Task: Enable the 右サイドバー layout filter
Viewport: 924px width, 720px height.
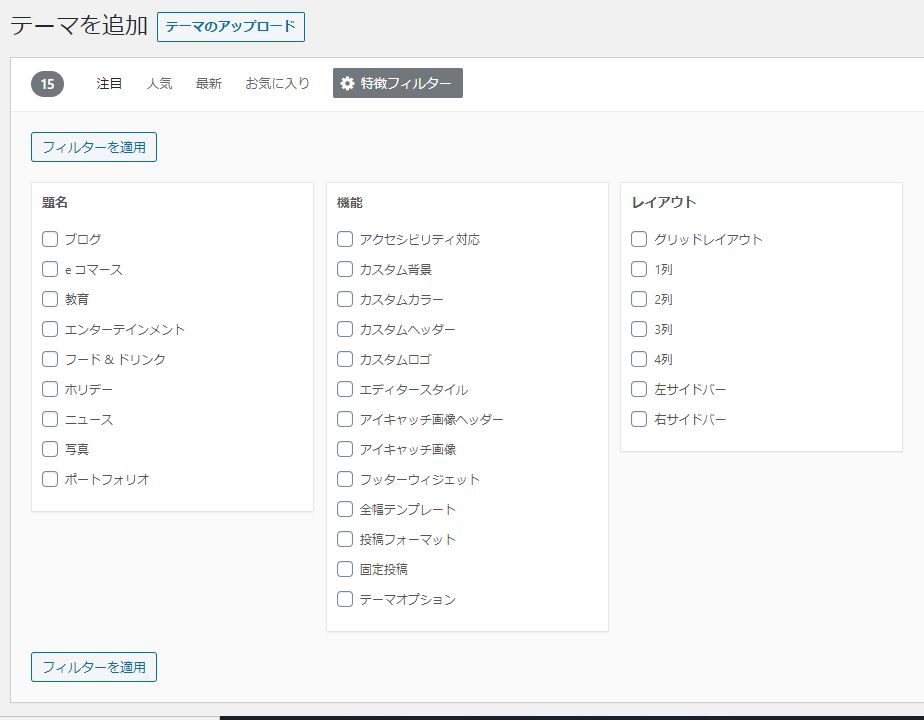Action: (639, 419)
